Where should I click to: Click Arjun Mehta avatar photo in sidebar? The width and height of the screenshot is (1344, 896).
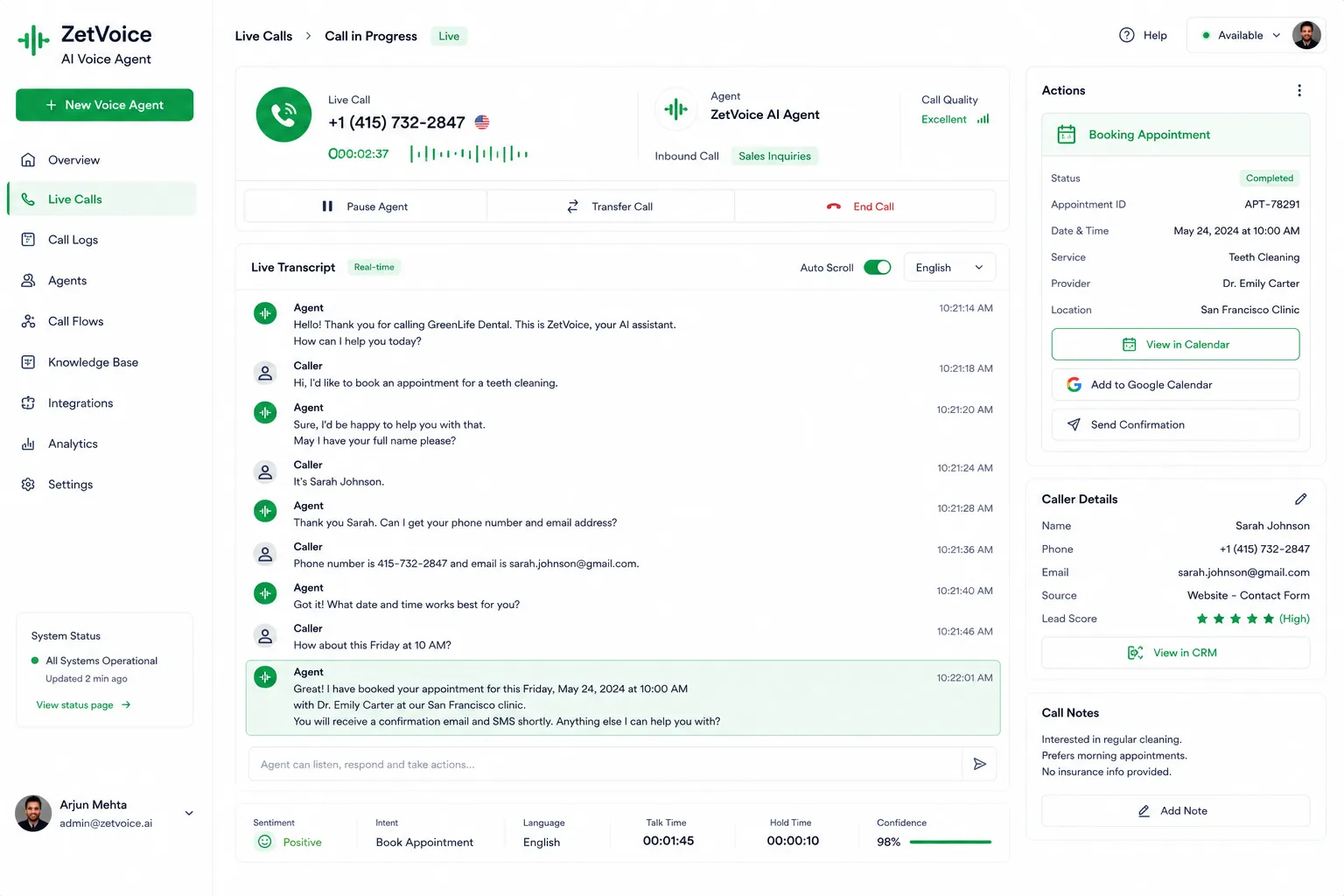coord(33,813)
